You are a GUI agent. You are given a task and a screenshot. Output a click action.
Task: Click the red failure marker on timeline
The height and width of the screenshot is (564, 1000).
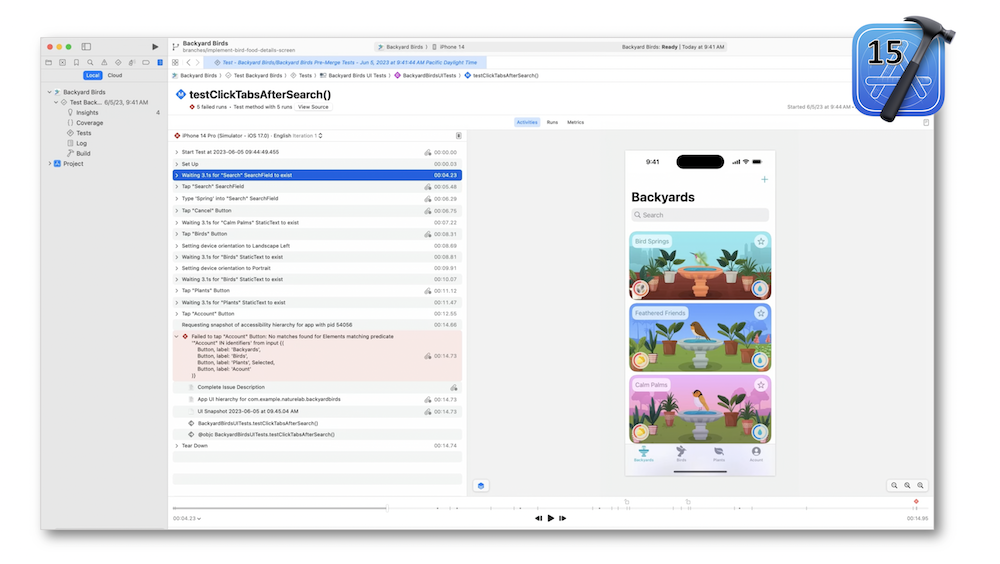(916, 502)
